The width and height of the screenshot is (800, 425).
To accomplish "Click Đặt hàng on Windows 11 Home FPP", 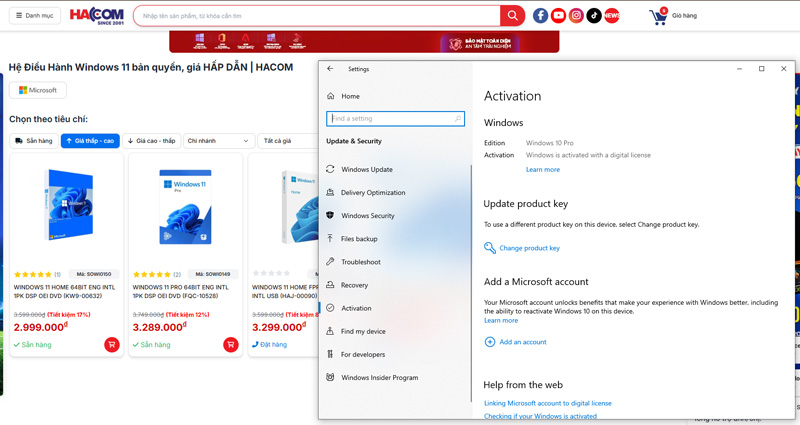I will coord(269,344).
